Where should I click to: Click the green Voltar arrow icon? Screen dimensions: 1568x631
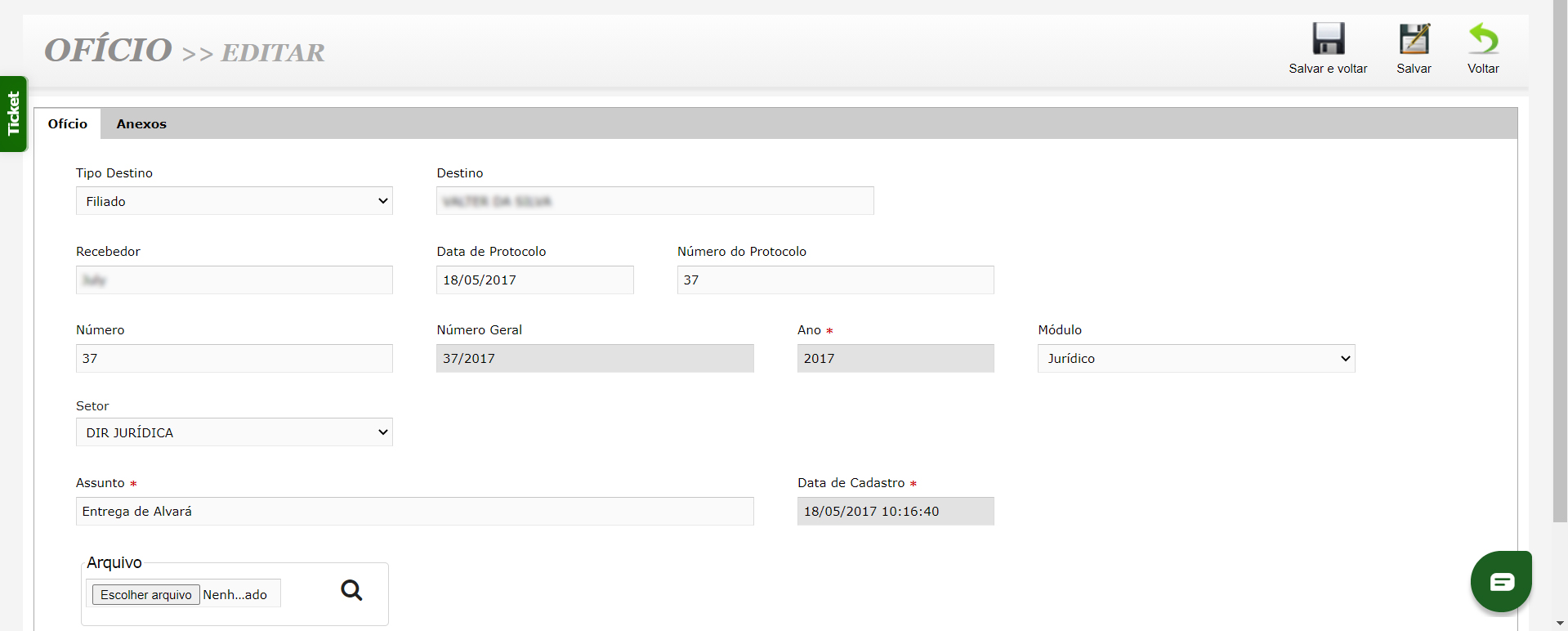(1482, 39)
